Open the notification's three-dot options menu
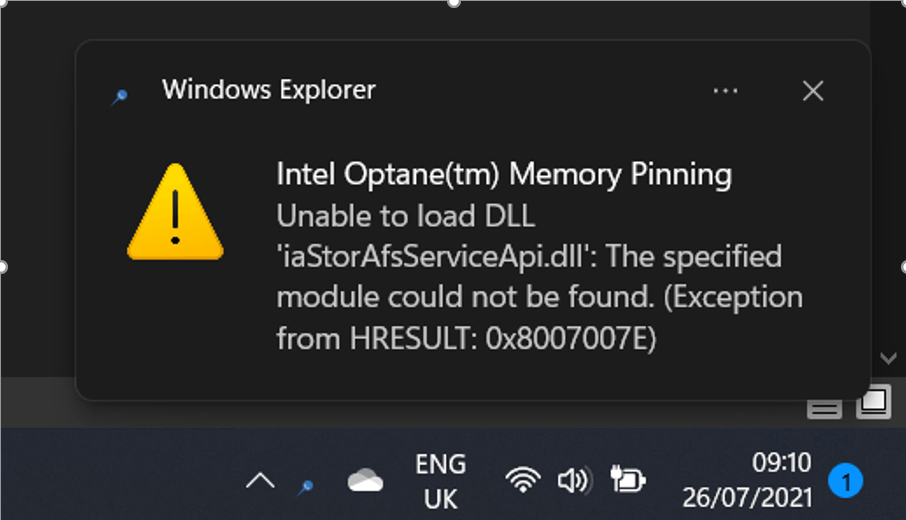This screenshot has height=520, width=906. 725,91
